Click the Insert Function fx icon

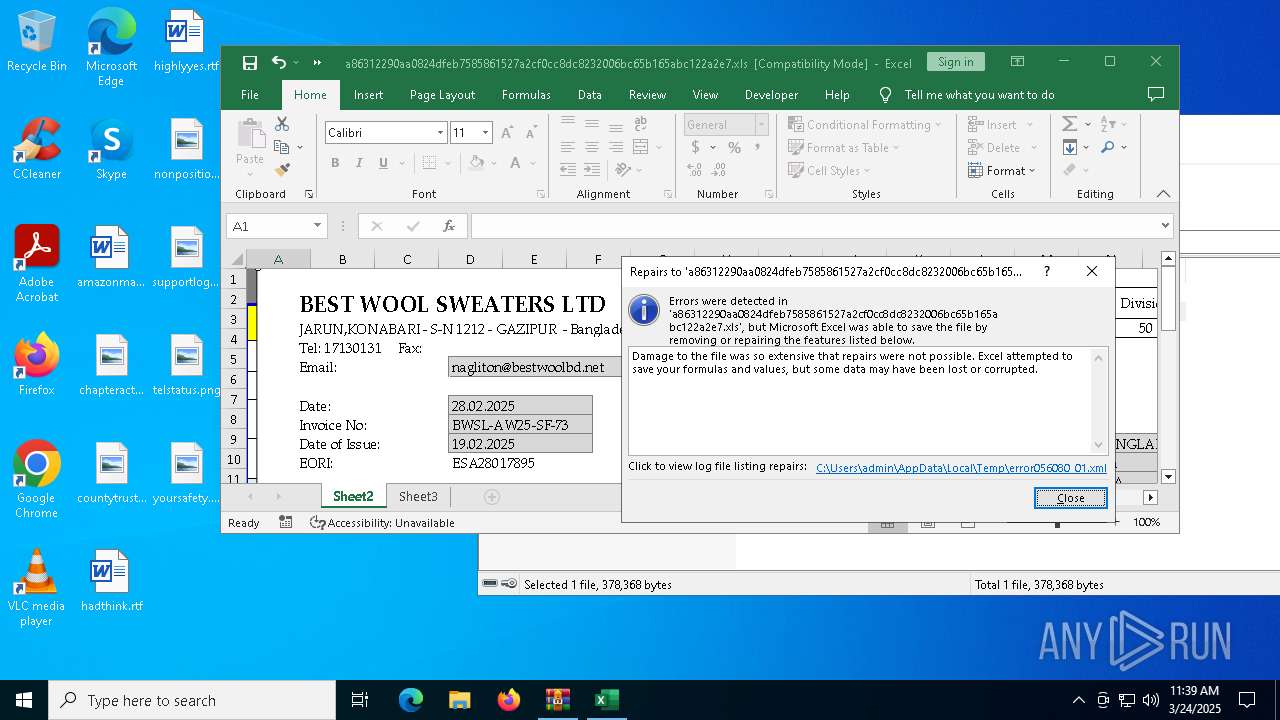click(449, 226)
